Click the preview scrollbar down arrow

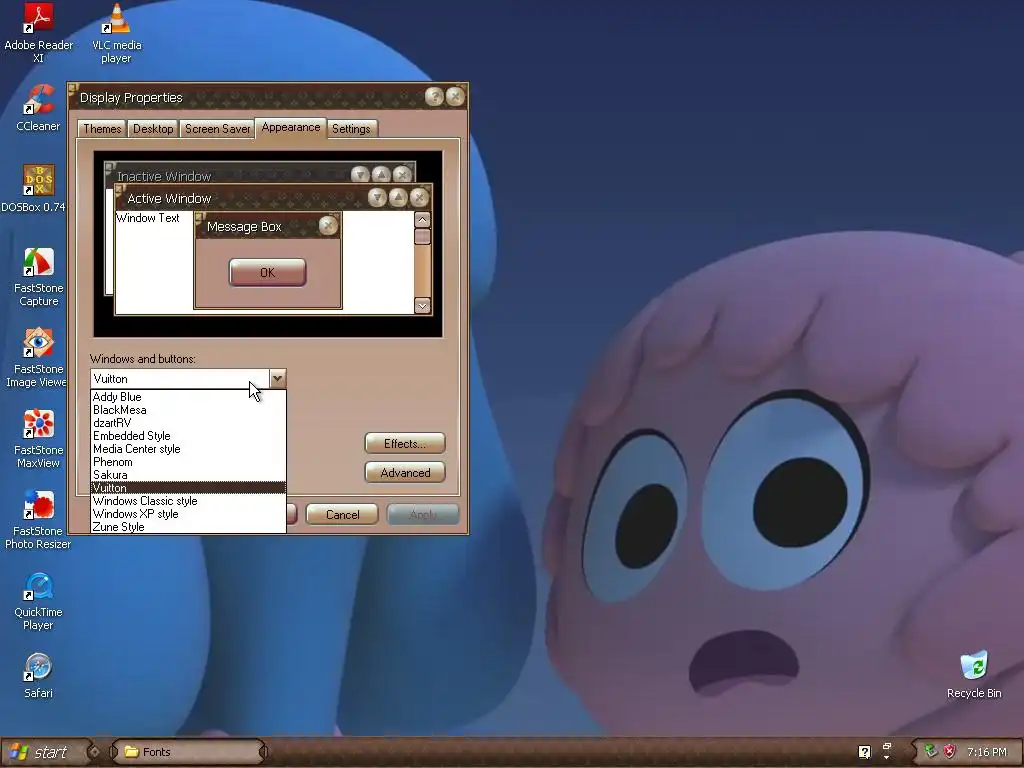click(423, 305)
